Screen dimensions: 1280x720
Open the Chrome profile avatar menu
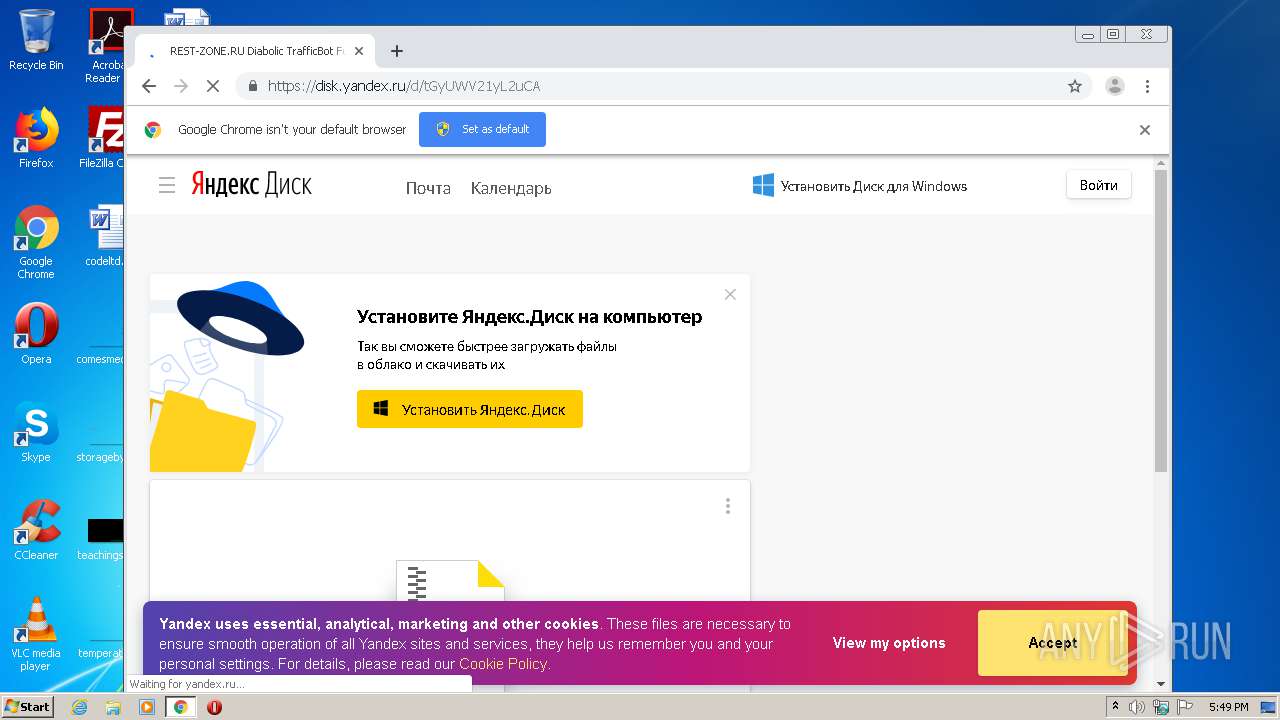tap(1114, 86)
